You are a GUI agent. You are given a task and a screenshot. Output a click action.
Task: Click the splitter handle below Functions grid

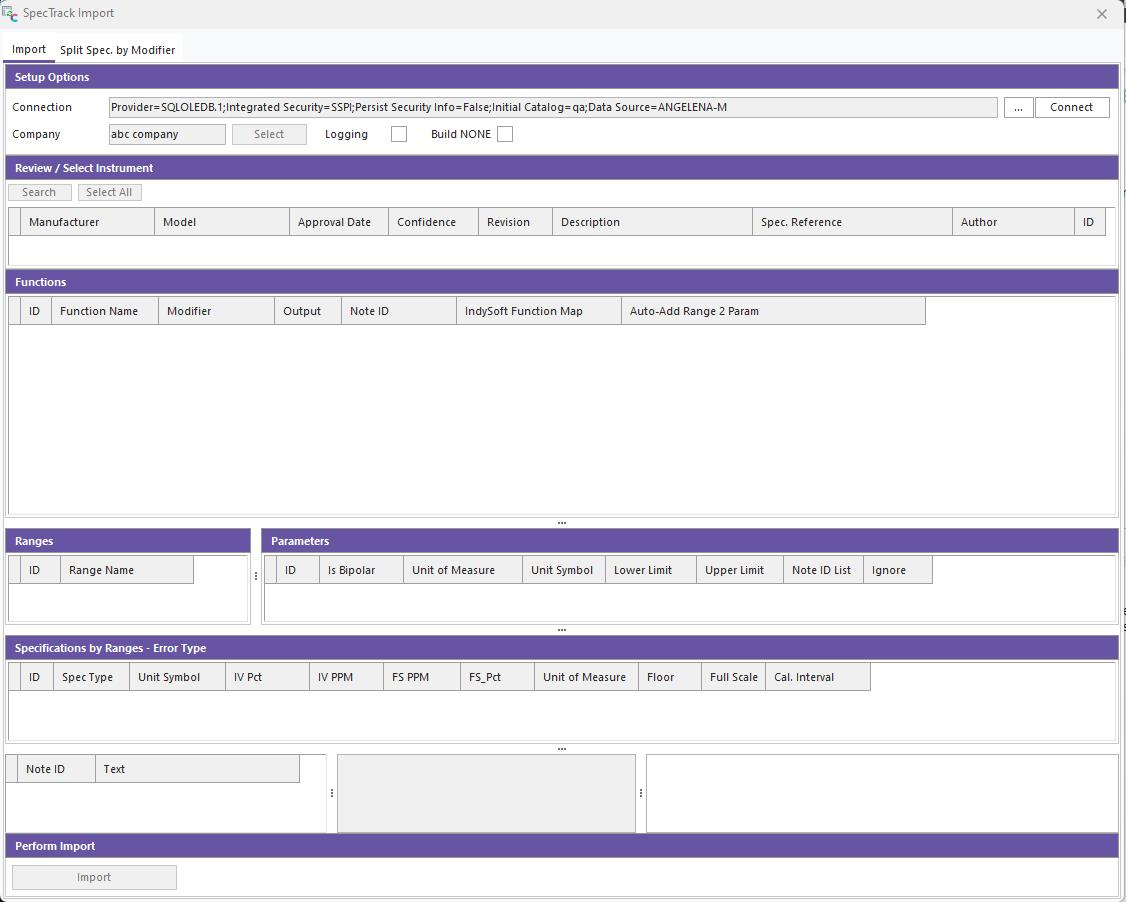[x=562, y=522]
